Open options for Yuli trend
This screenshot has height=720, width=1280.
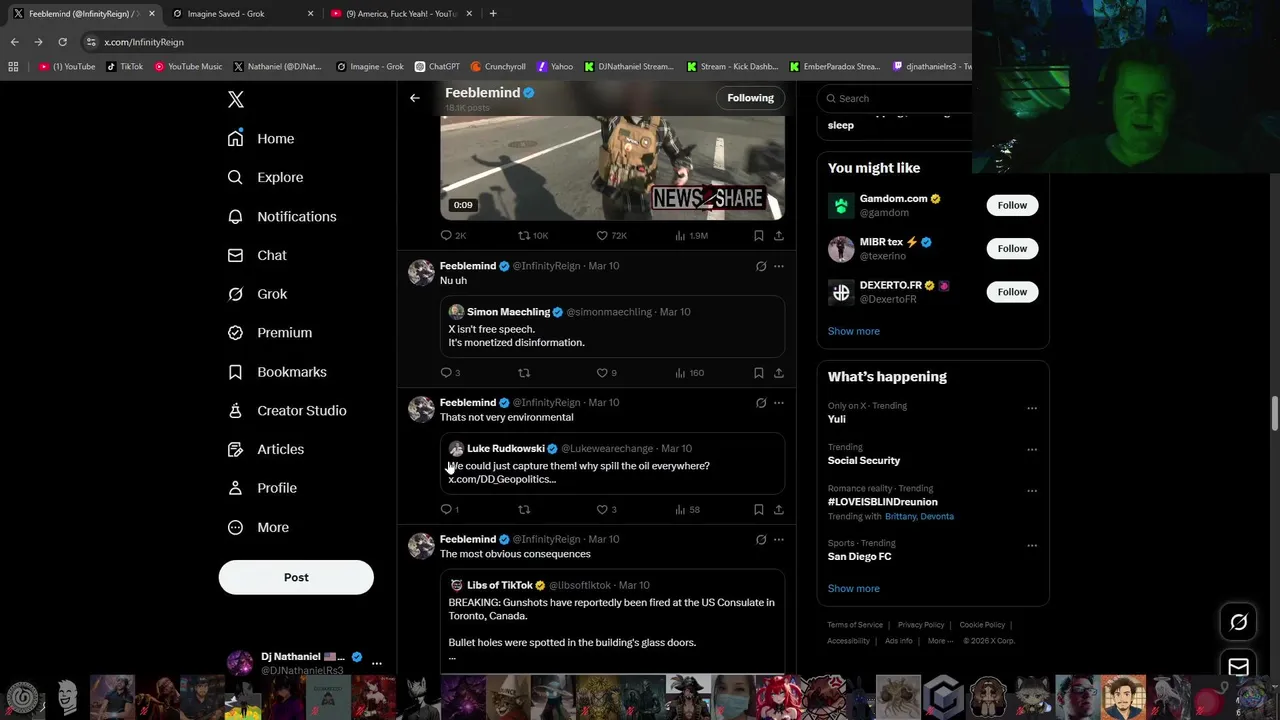click(x=1032, y=408)
